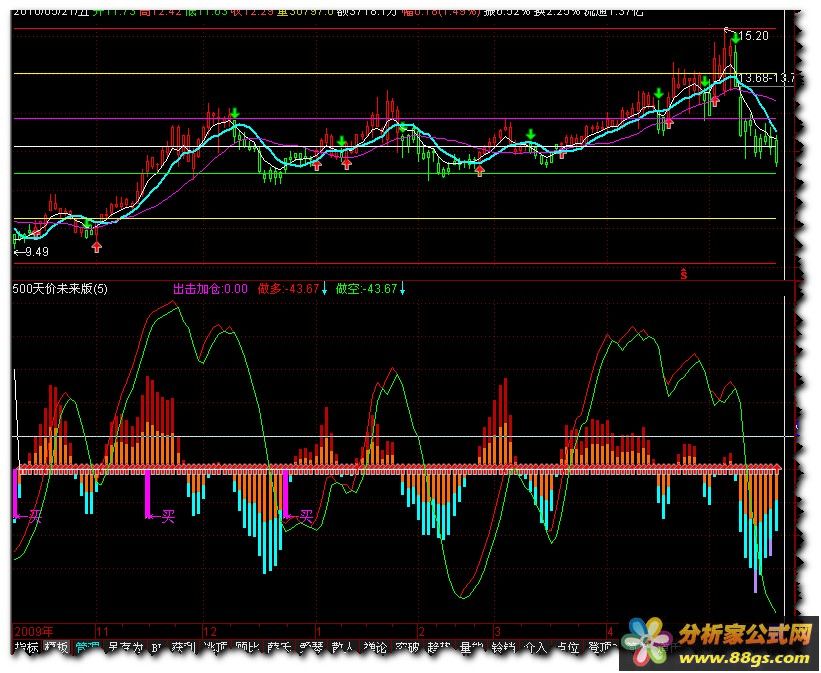Click the 买 buy marker in late December

coord(306,517)
